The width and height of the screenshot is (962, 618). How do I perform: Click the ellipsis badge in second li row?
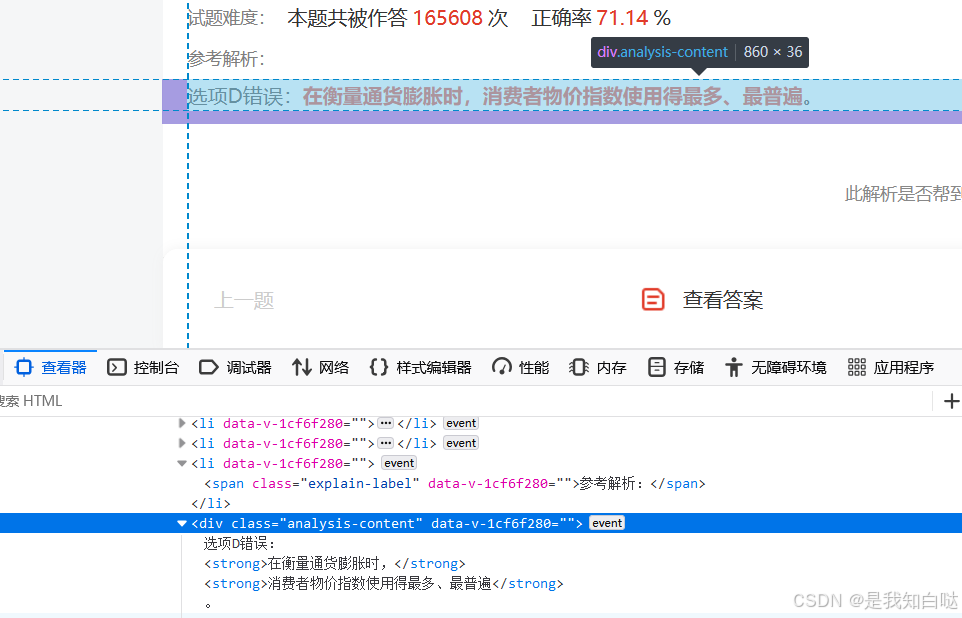(x=385, y=443)
